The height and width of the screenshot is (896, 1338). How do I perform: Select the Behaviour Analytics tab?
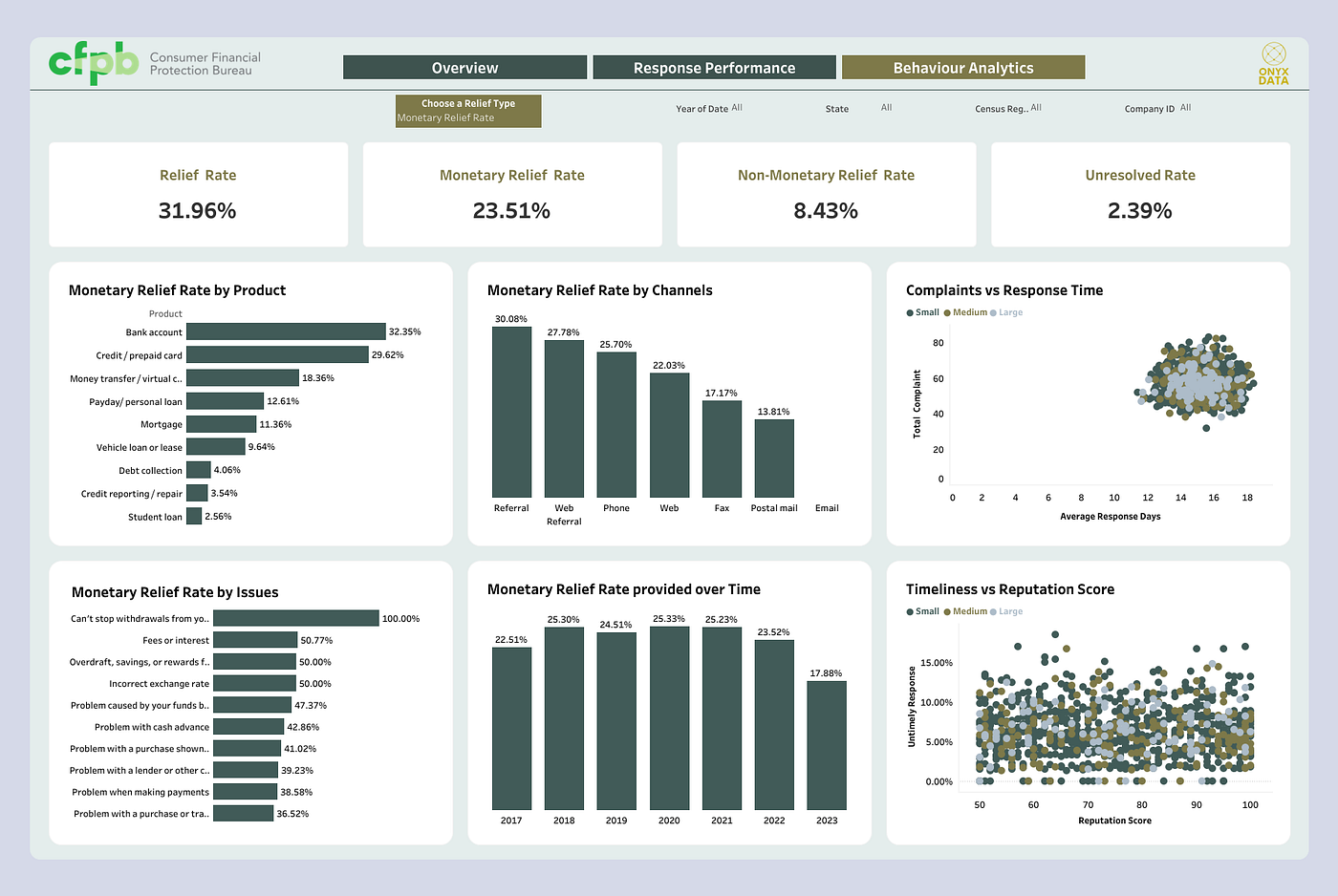(x=963, y=68)
